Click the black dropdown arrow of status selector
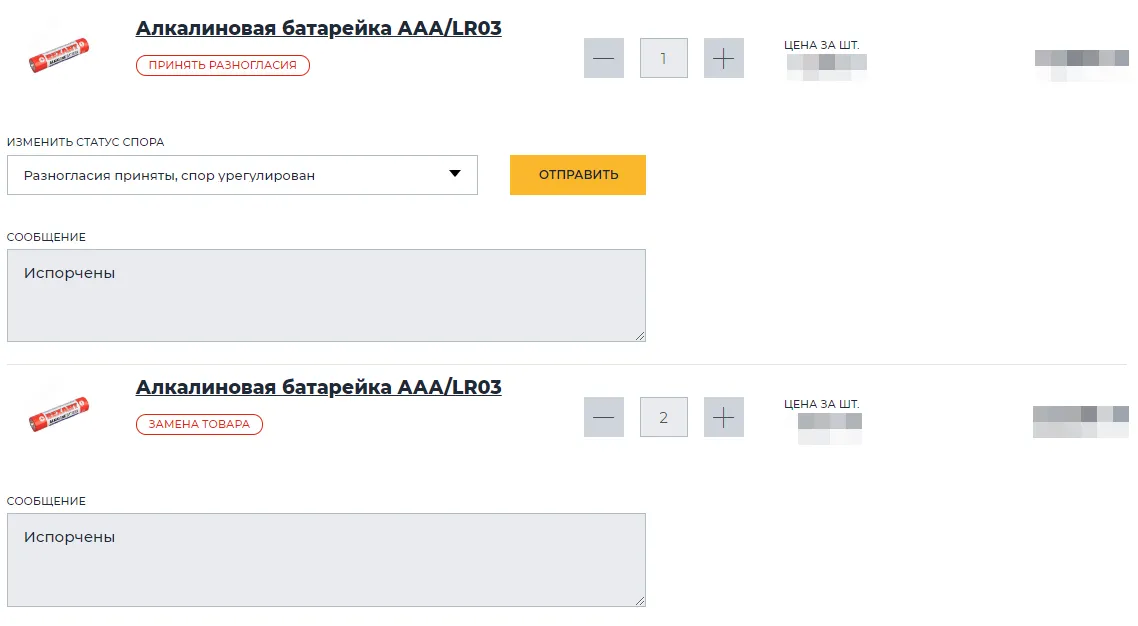 pyautogui.click(x=455, y=174)
